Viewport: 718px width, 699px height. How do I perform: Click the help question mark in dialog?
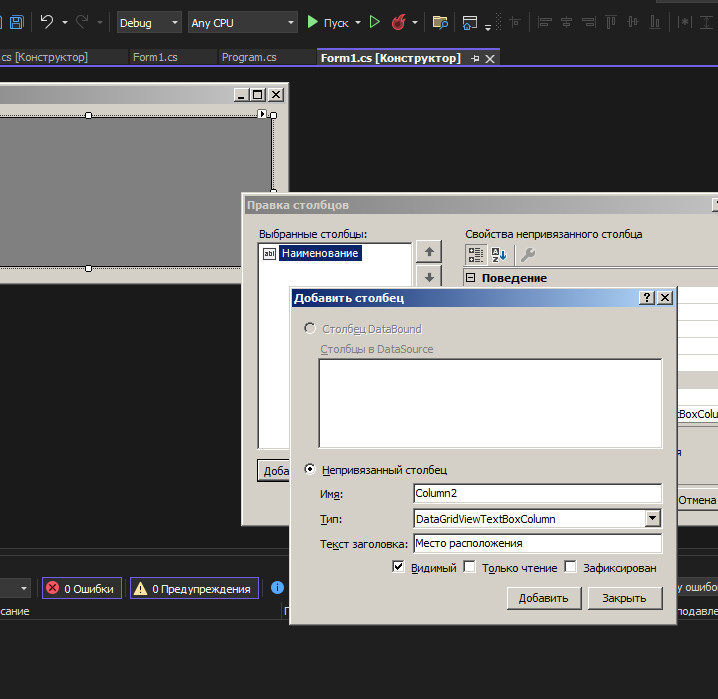[x=647, y=298]
